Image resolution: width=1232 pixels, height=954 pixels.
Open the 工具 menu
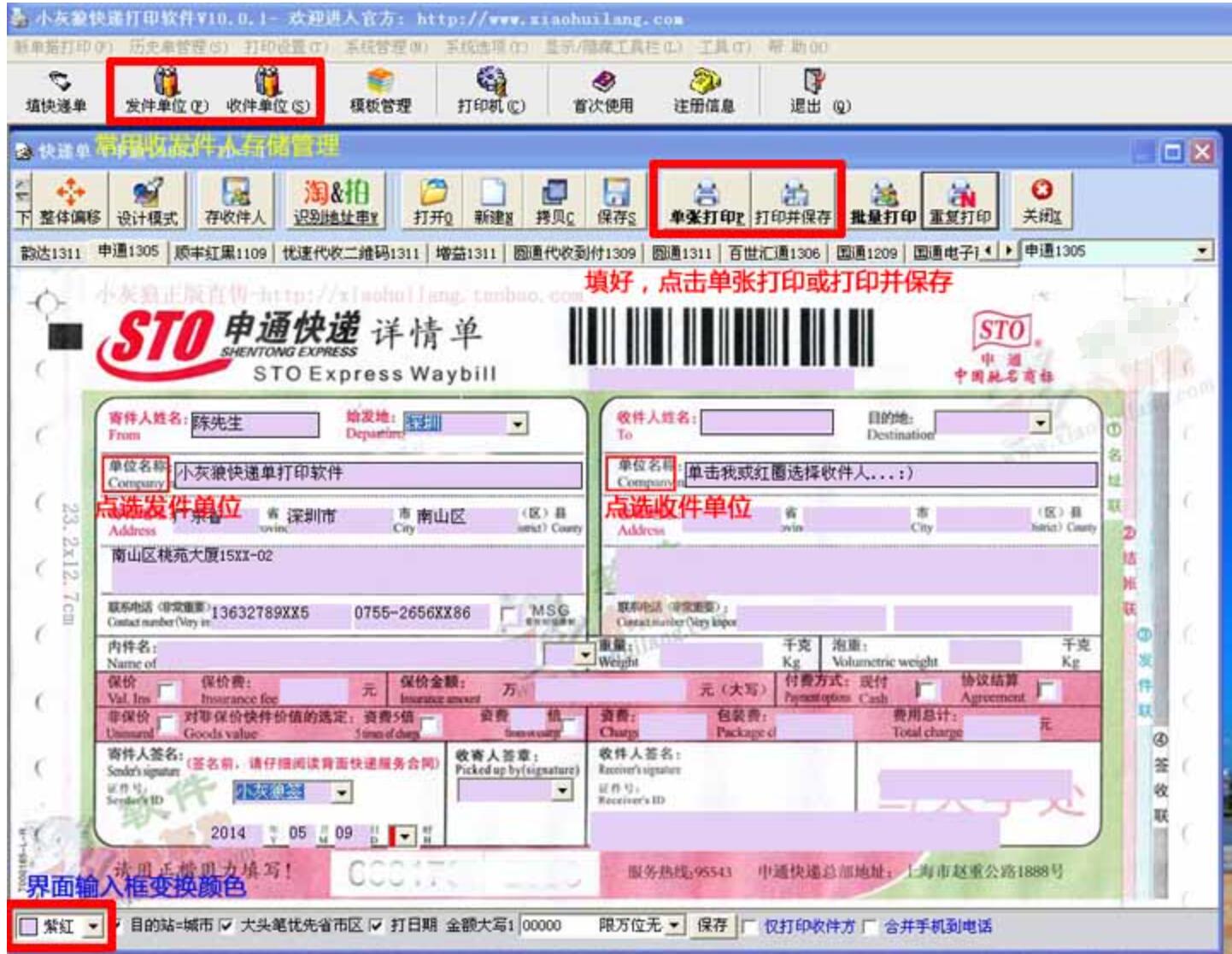tap(725, 46)
